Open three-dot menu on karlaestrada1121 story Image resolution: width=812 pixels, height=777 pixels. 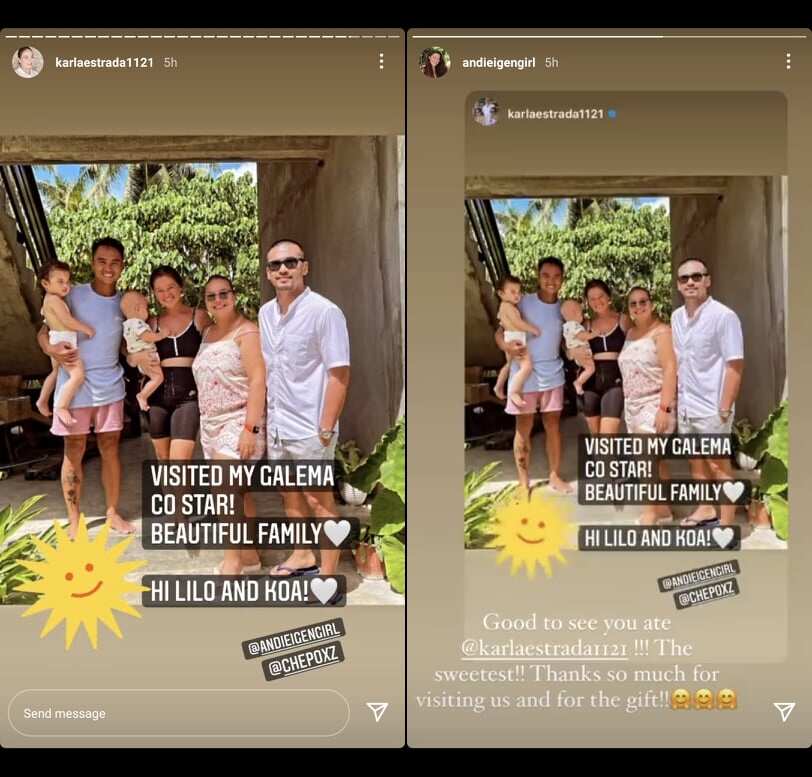click(381, 62)
